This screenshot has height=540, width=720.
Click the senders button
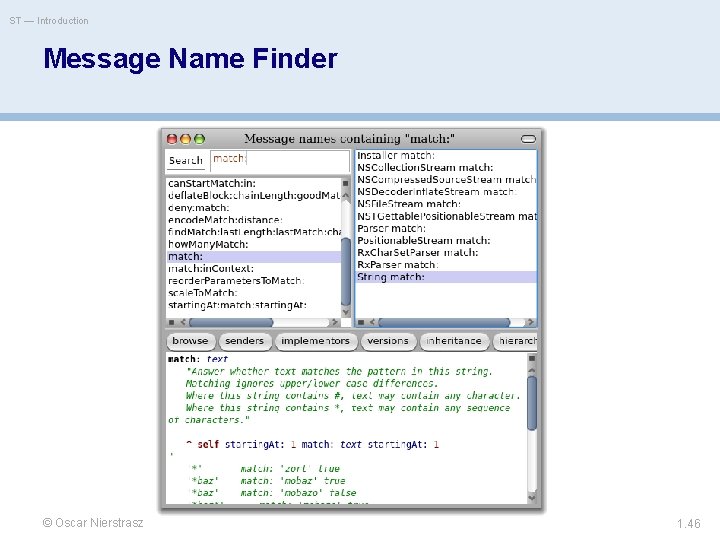point(244,341)
